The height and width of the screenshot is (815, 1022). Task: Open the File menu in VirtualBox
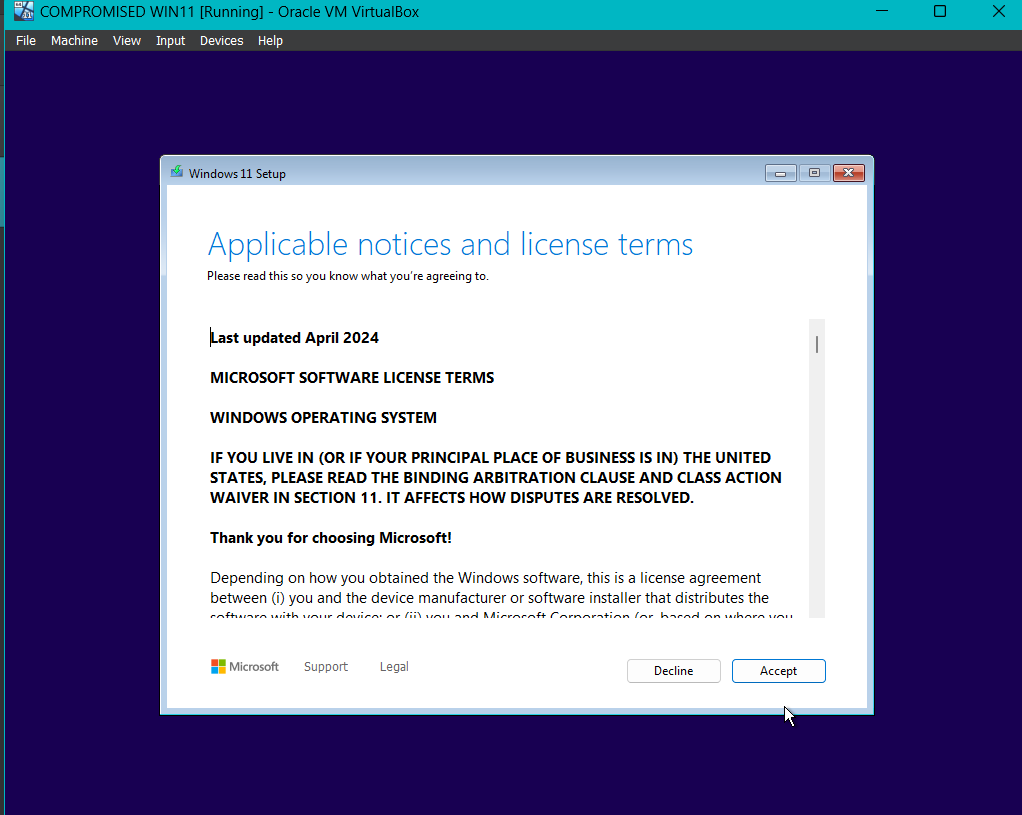pos(26,40)
